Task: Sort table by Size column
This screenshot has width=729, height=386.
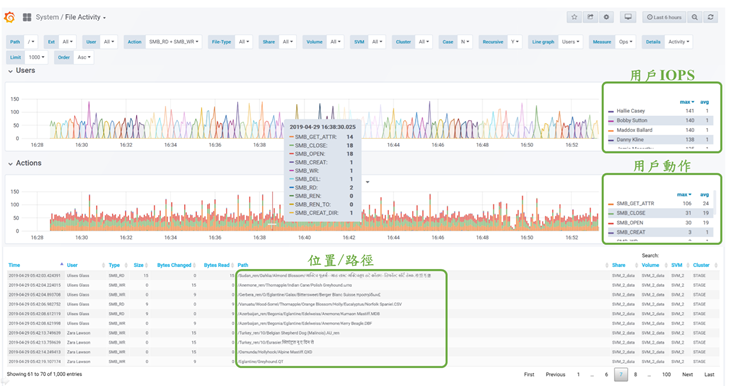Action: [x=139, y=265]
